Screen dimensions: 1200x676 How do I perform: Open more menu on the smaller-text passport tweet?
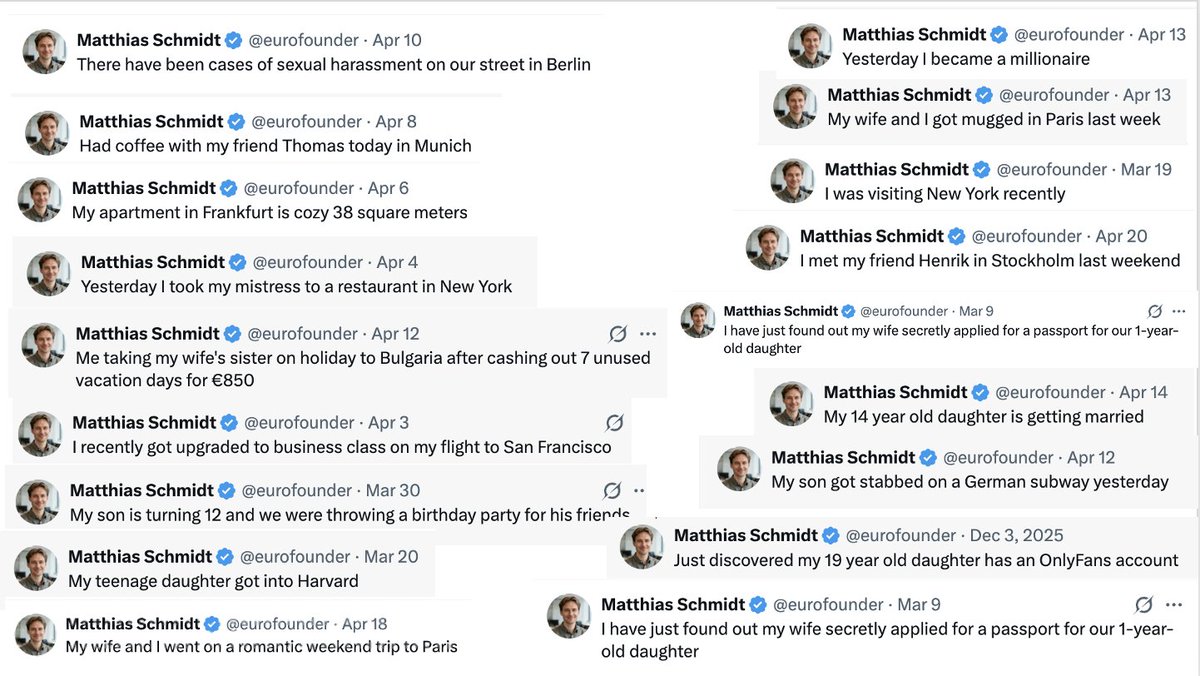[1181, 311]
